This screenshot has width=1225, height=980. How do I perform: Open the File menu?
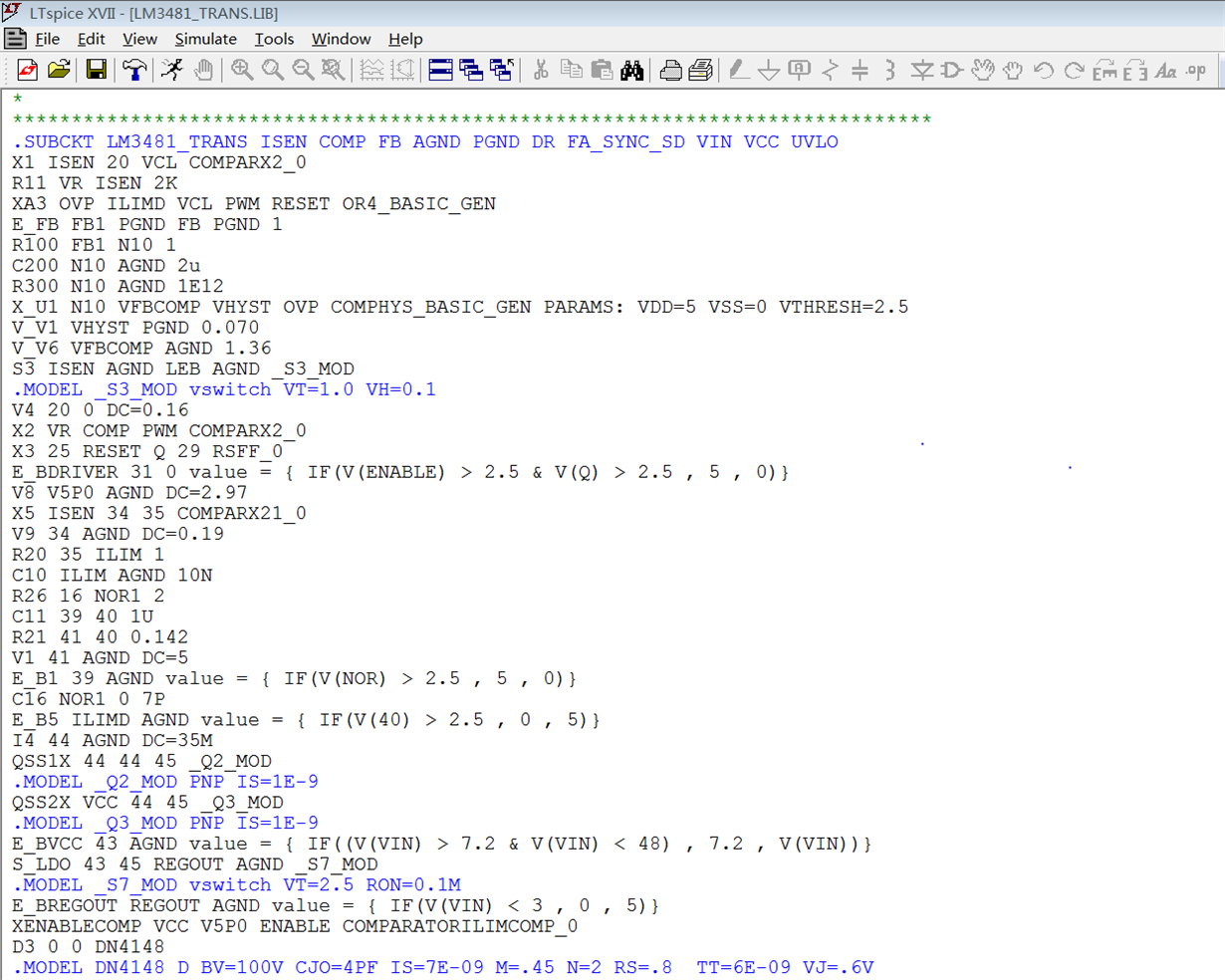[x=47, y=39]
